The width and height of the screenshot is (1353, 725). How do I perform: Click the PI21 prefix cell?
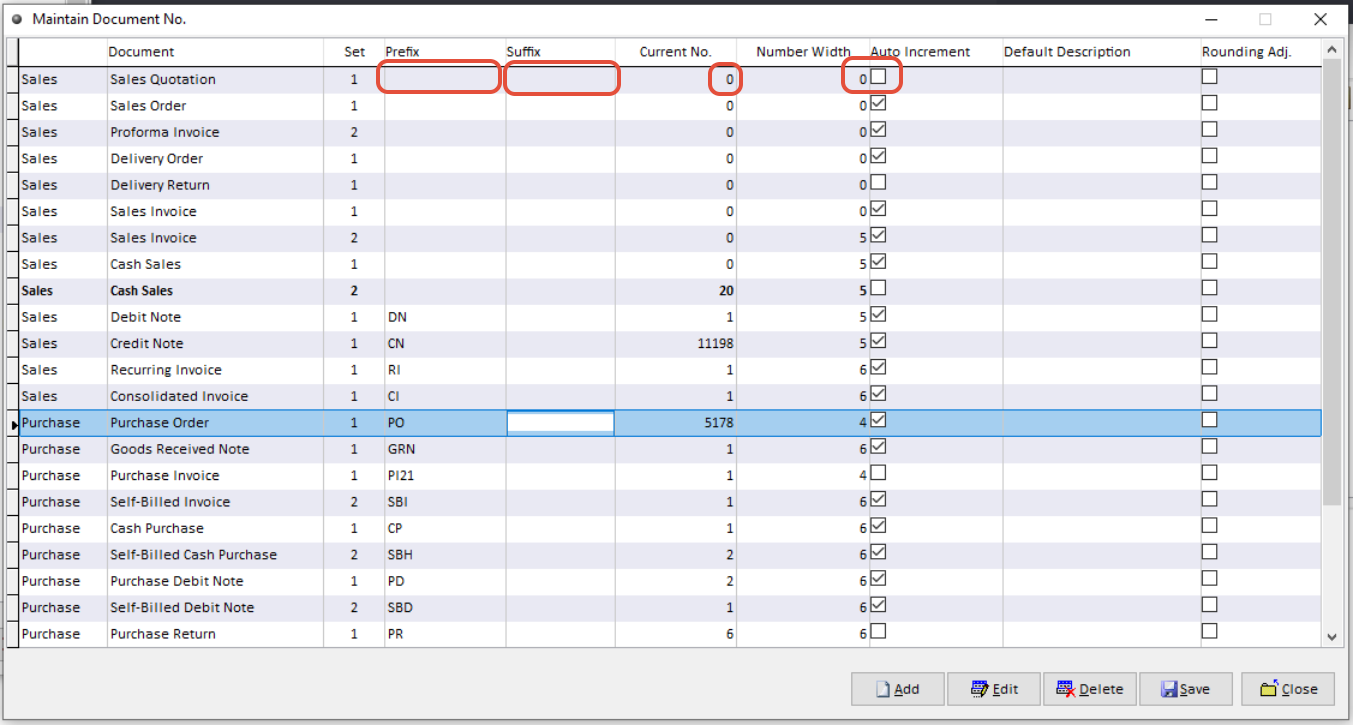tap(445, 476)
